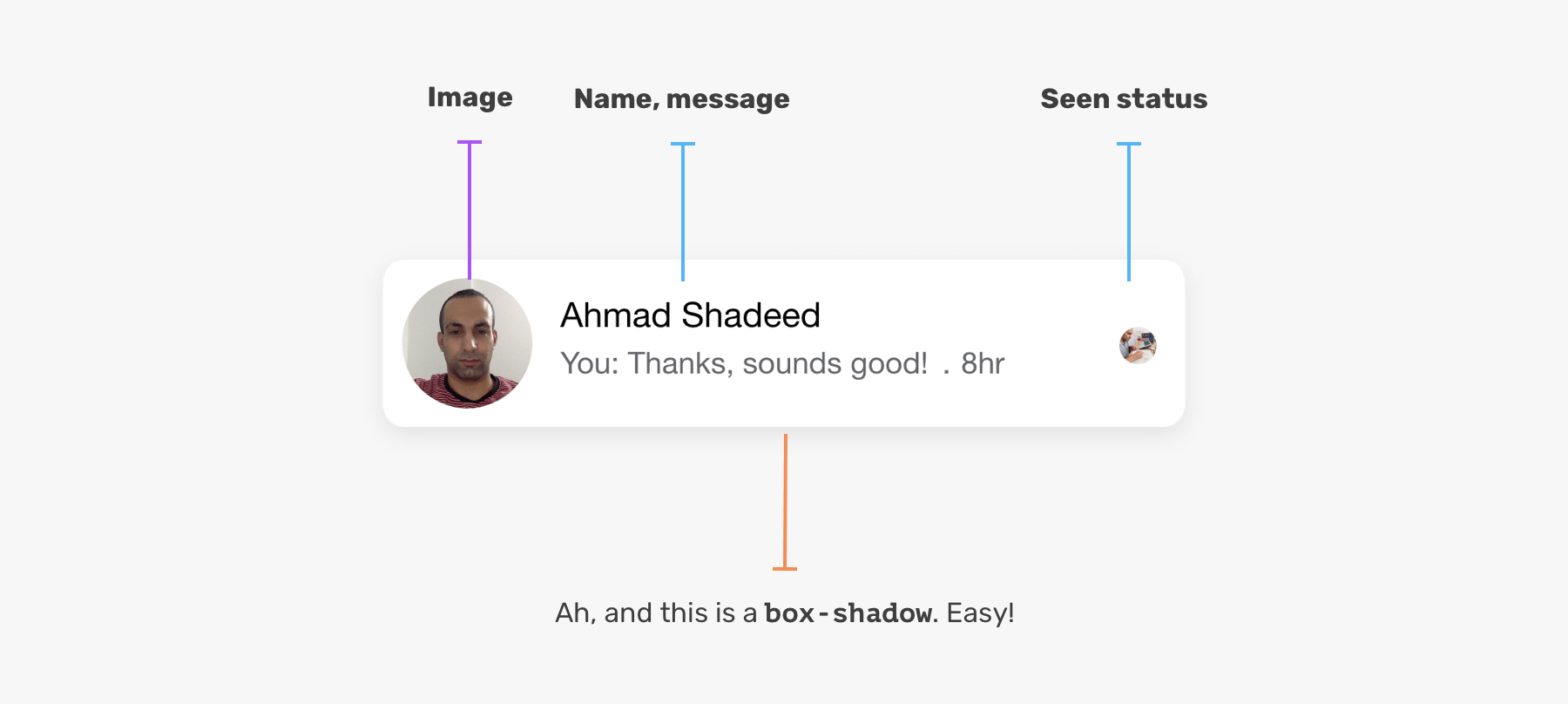Click the '8hr' timestamp
1568x704 pixels.
tap(982, 363)
